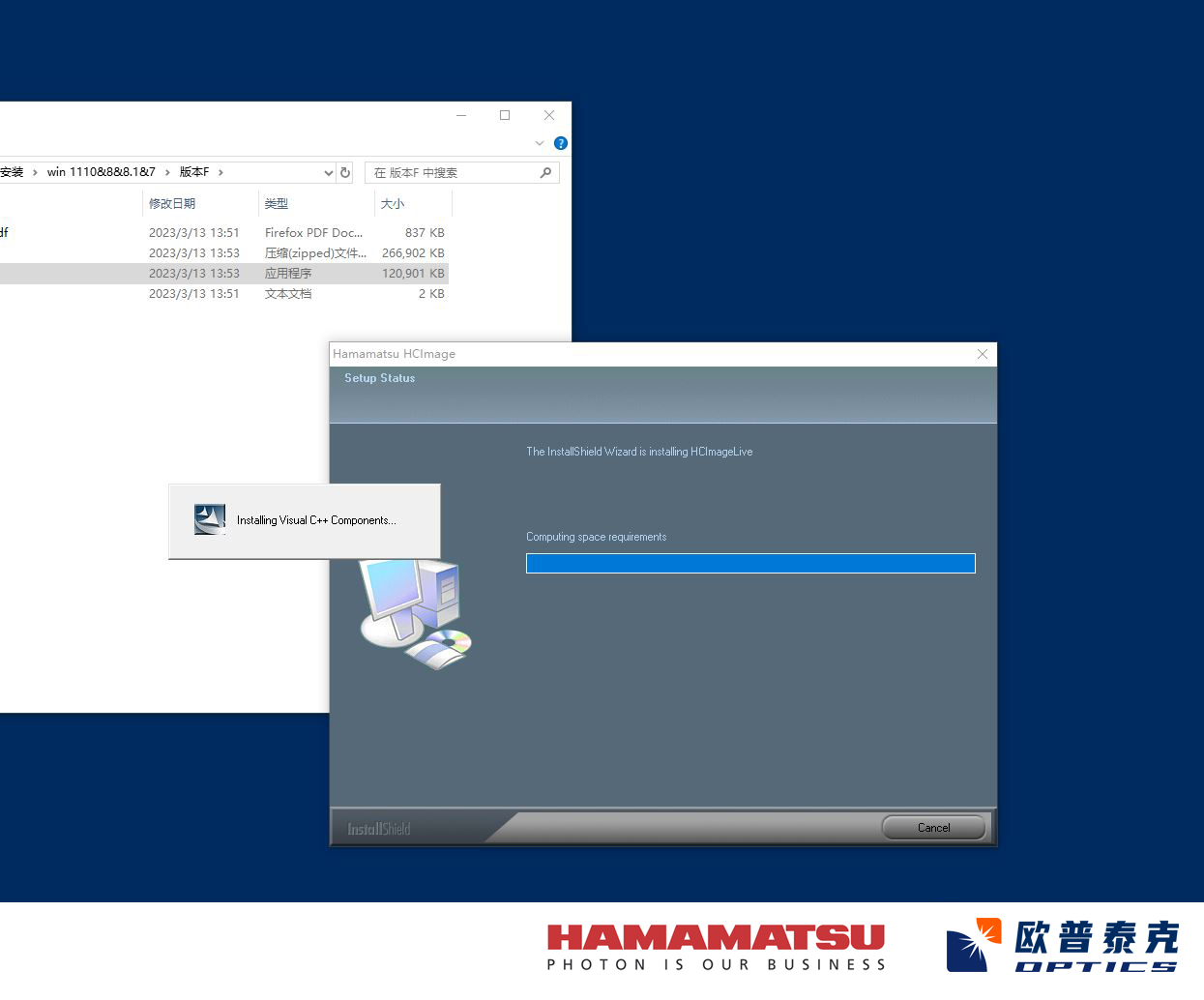Image resolution: width=1204 pixels, height=1000 pixels.
Task: Click the blue installation progress bar
Action: tap(749, 563)
